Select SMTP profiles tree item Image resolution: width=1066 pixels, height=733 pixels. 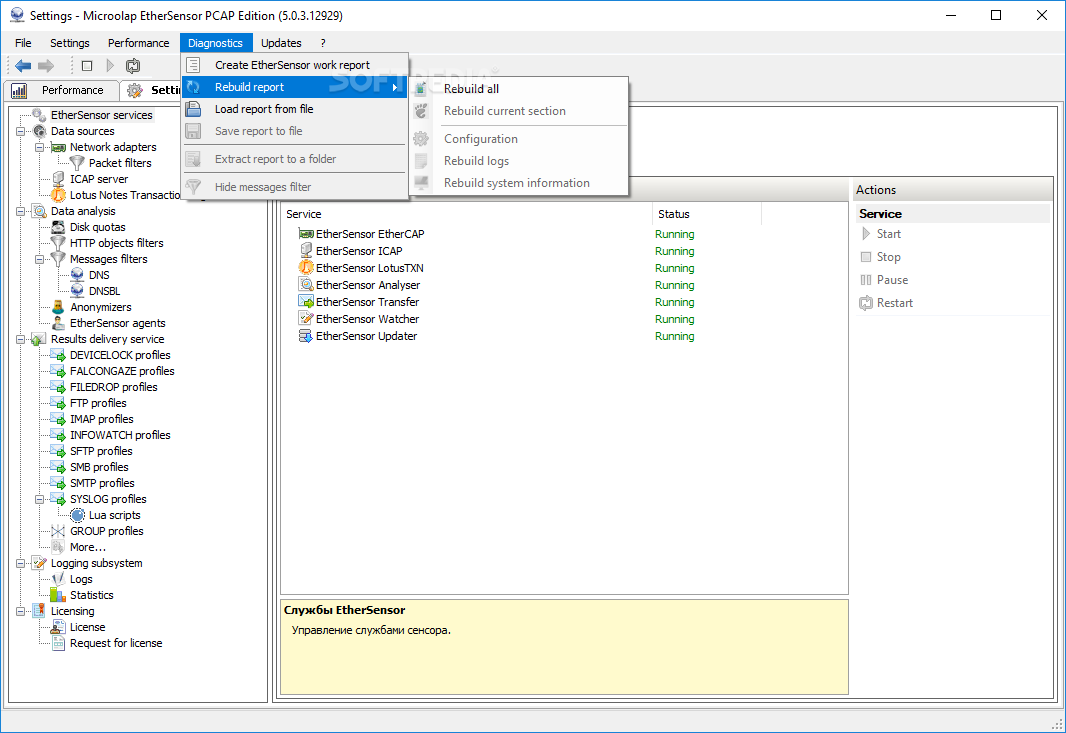(x=102, y=483)
